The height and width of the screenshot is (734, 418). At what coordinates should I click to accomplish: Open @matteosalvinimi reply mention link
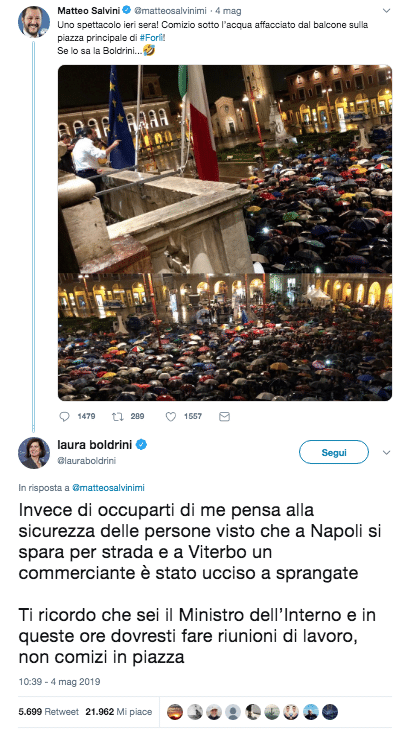coord(108,487)
